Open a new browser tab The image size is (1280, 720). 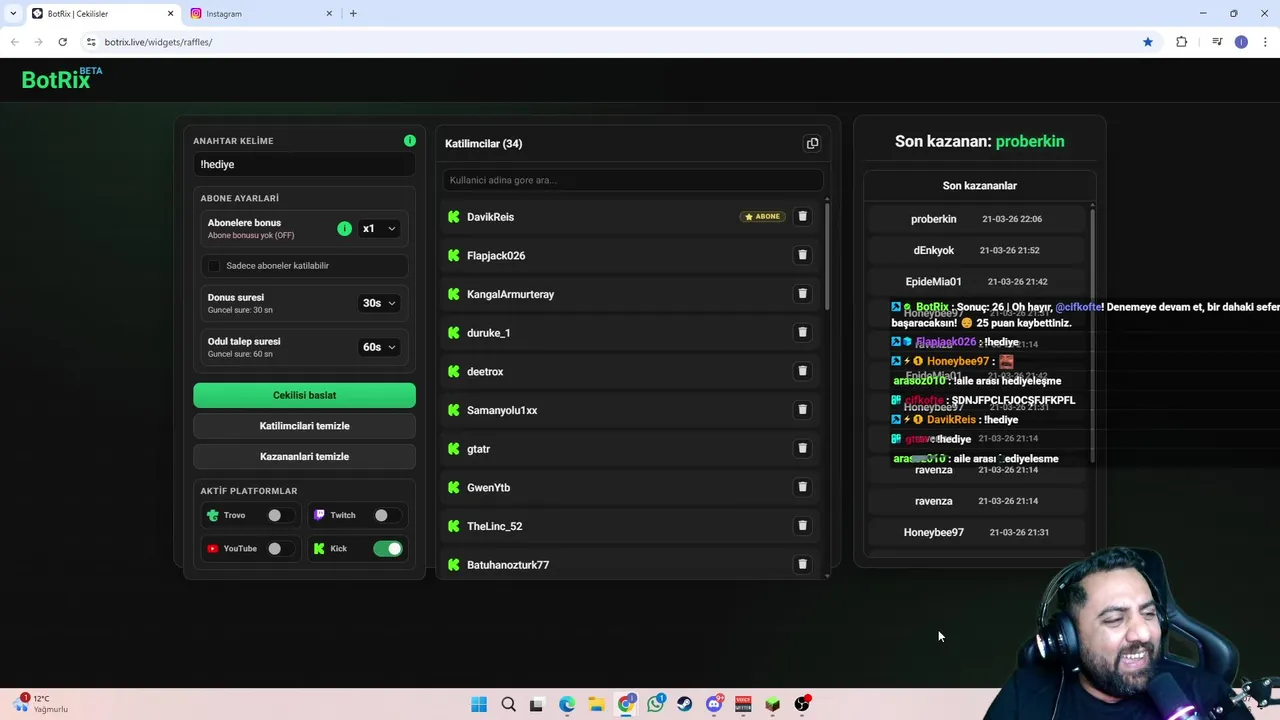pyautogui.click(x=353, y=13)
